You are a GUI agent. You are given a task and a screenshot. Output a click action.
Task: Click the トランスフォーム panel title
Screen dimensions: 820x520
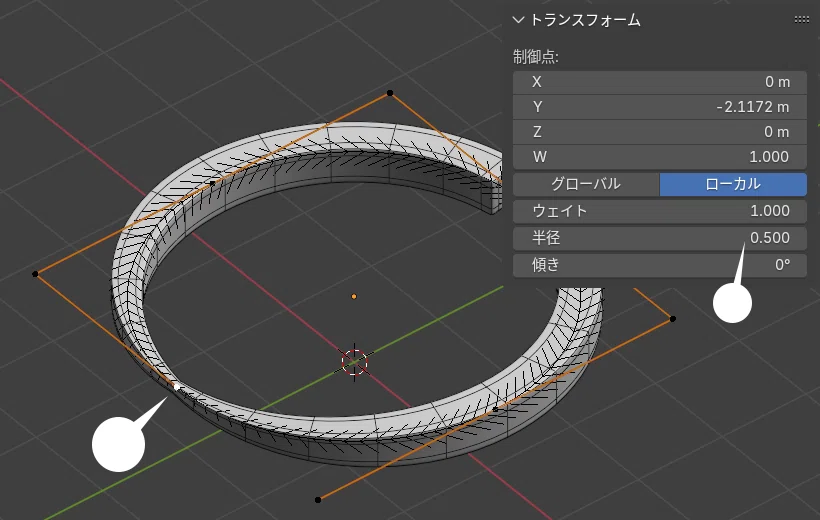point(585,20)
